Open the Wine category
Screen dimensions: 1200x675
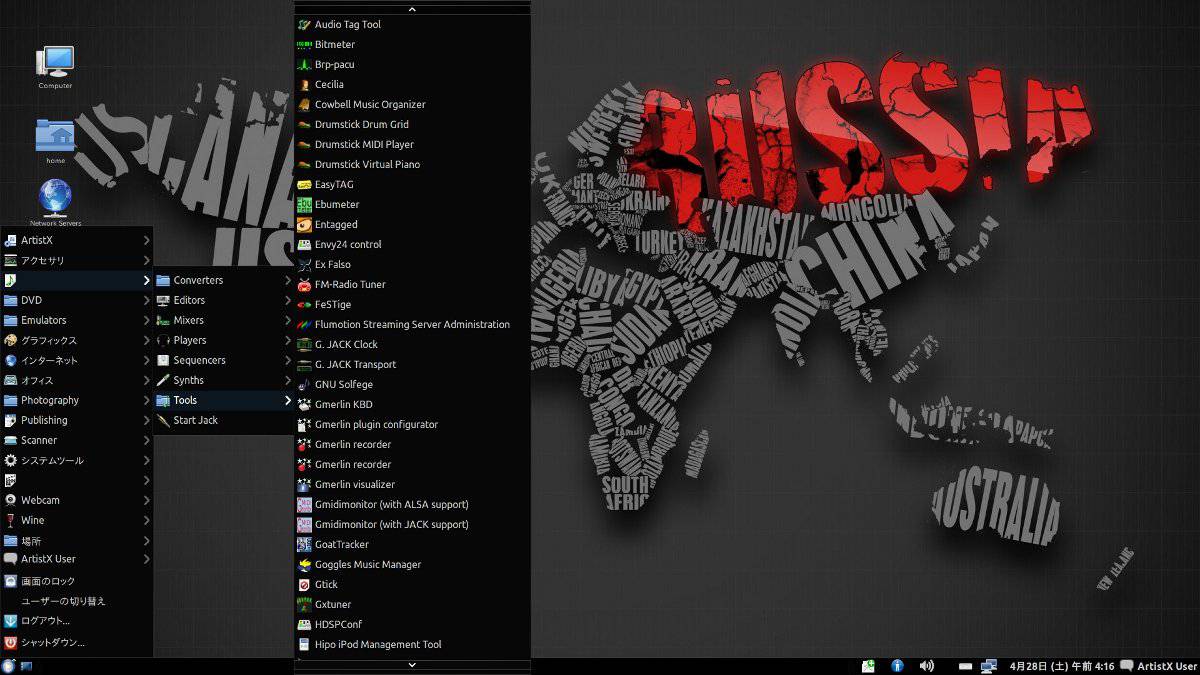point(77,520)
